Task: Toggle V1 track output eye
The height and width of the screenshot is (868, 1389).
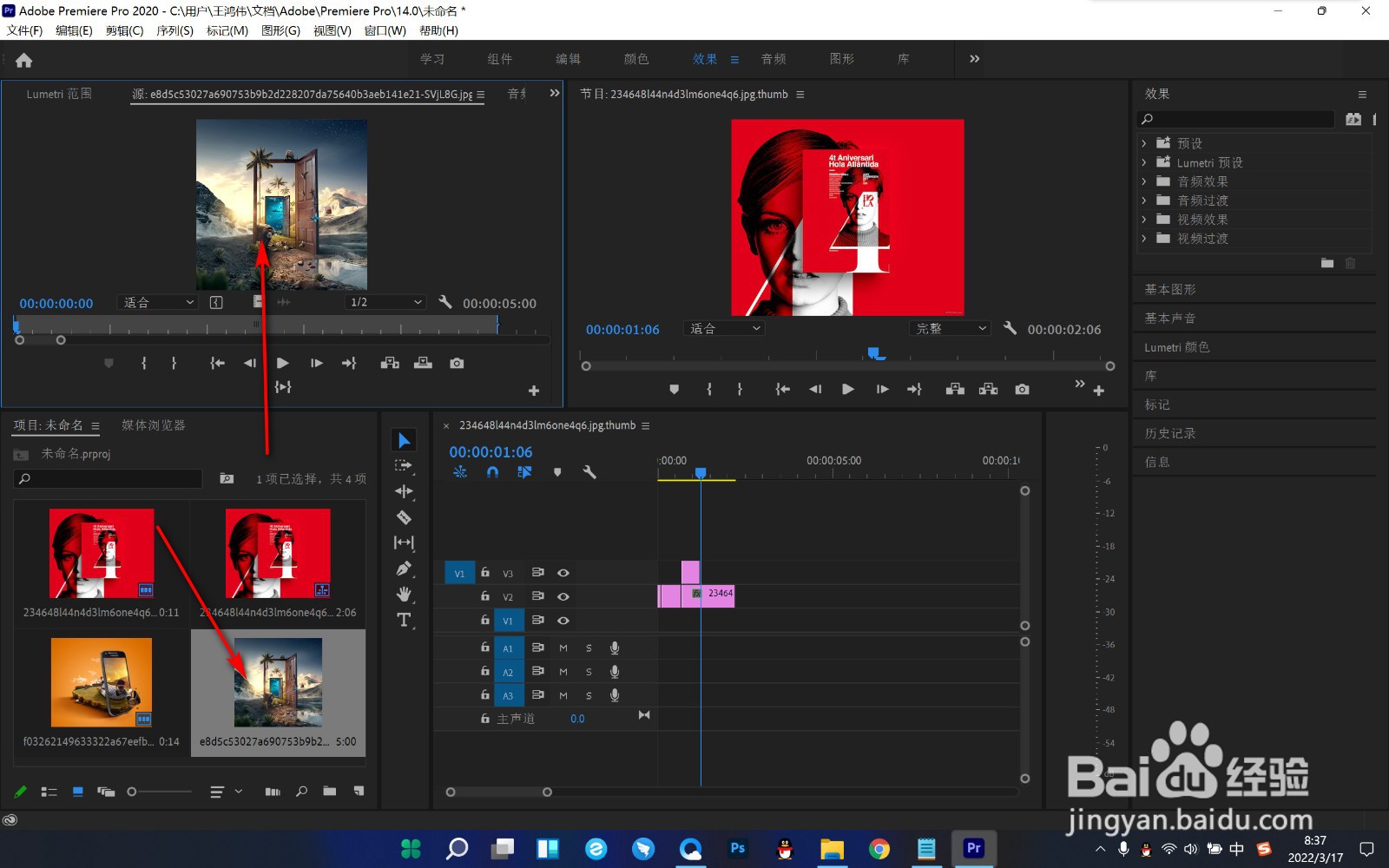Action: tap(563, 621)
